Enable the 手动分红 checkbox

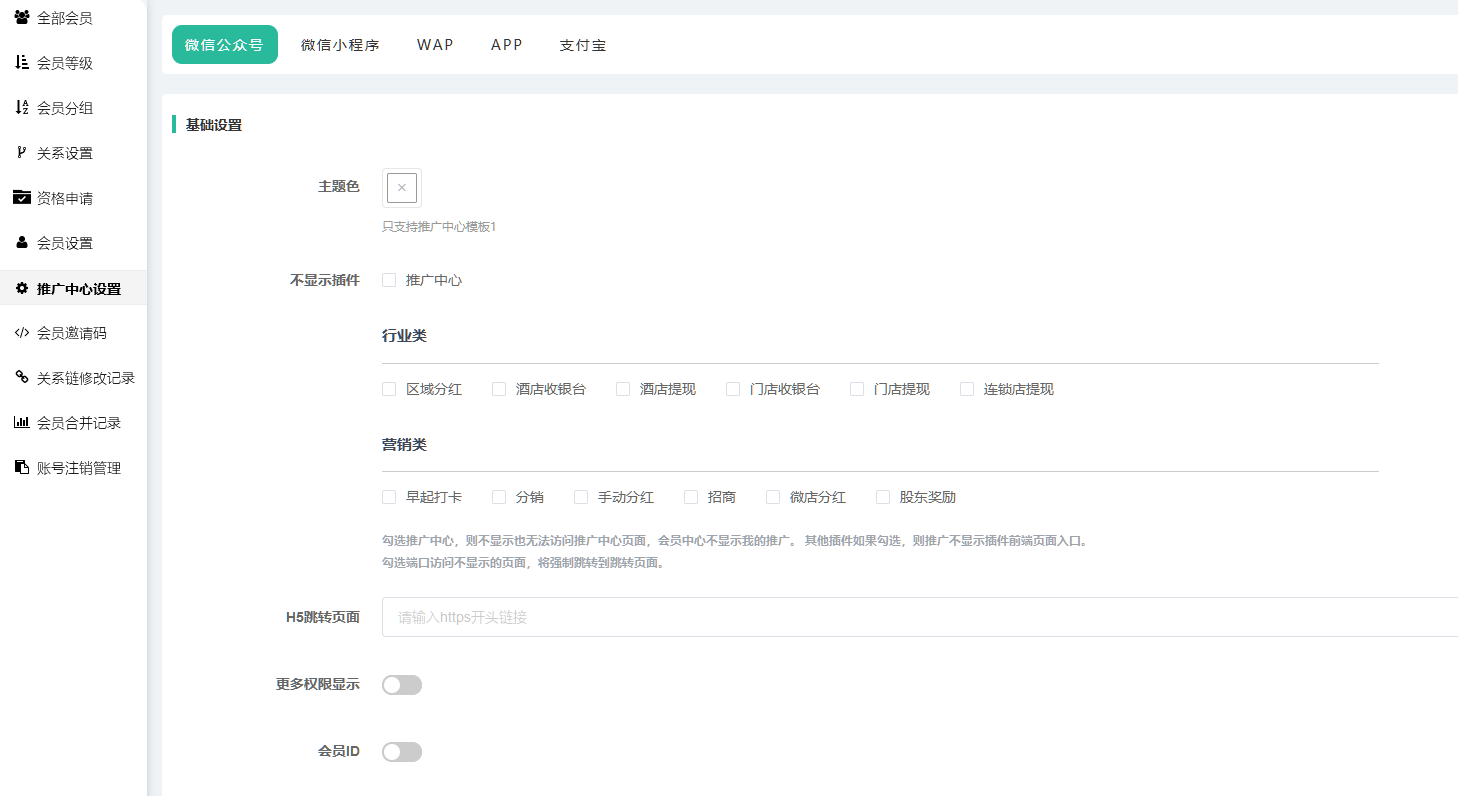coord(581,497)
